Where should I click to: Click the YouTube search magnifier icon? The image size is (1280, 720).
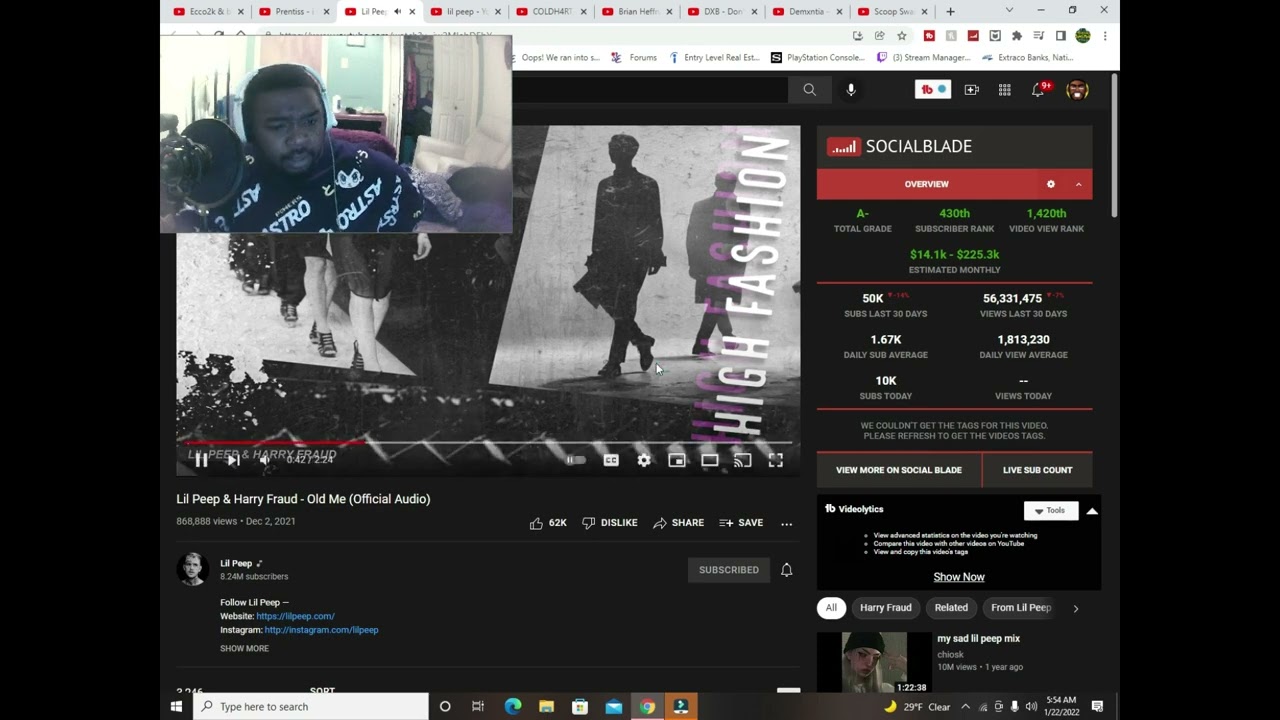click(x=809, y=90)
